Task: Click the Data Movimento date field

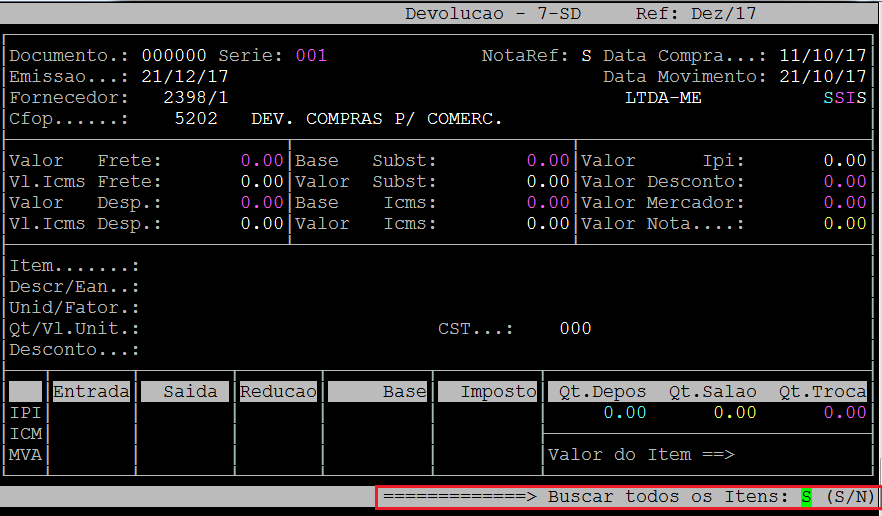Action: (823, 77)
